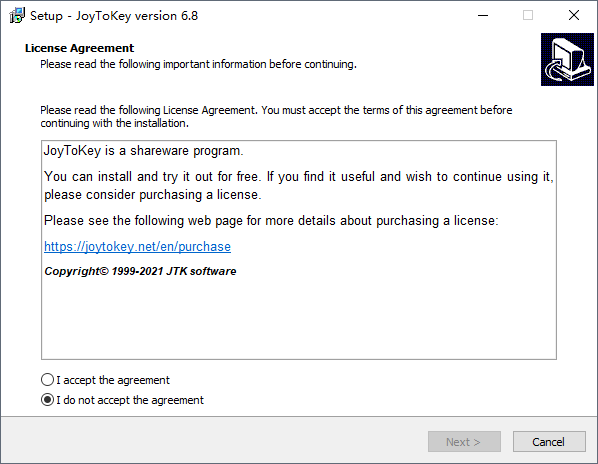
Task: Click "Please see the following web page" line
Action: [271, 221]
